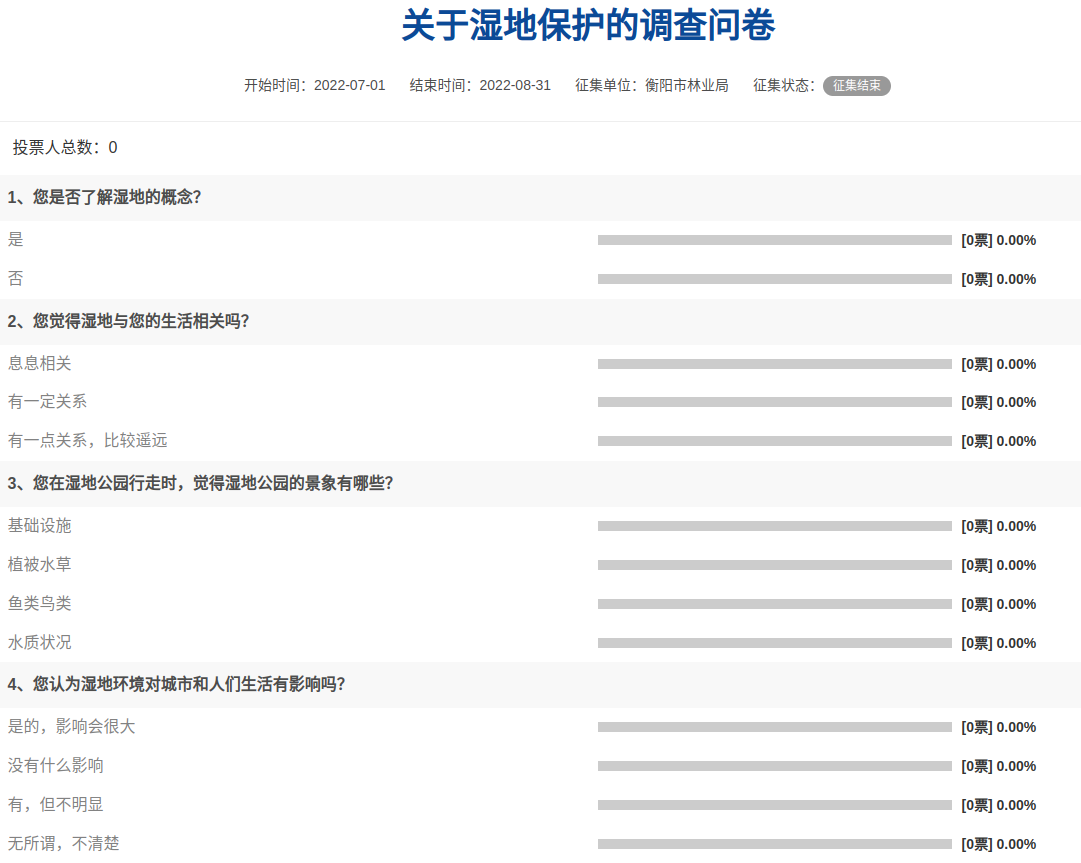Image resolution: width=1081 pixels, height=863 pixels.
Task: Click the survey title 关于湿地保护的调查问卷
Action: 588,26
